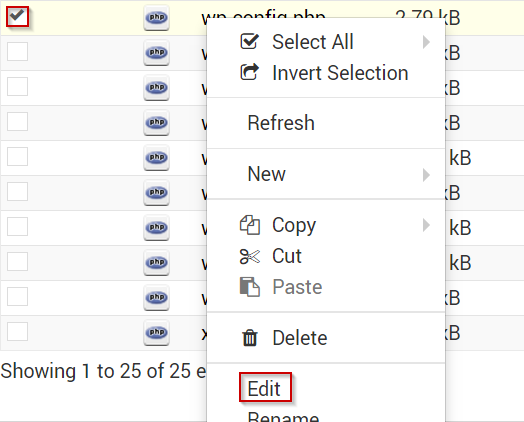Uncheck the wp-config.php row checkbox
The image size is (524, 422).
pyautogui.click(x=17, y=16)
